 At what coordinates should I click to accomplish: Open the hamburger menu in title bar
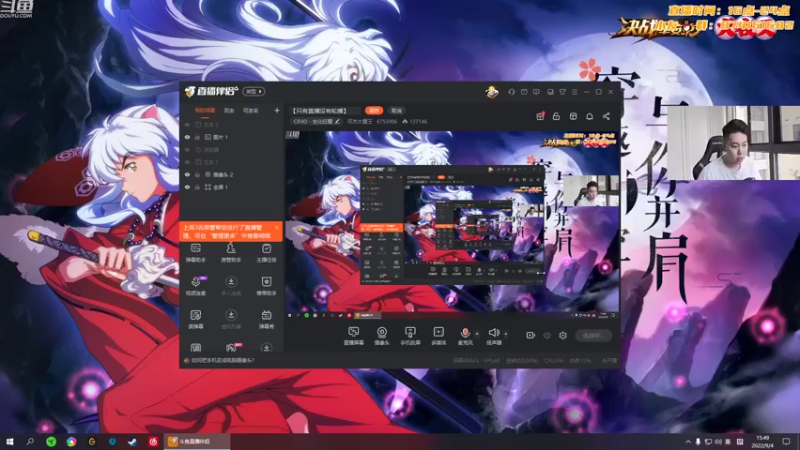pyautogui.click(x=574, y=92)
